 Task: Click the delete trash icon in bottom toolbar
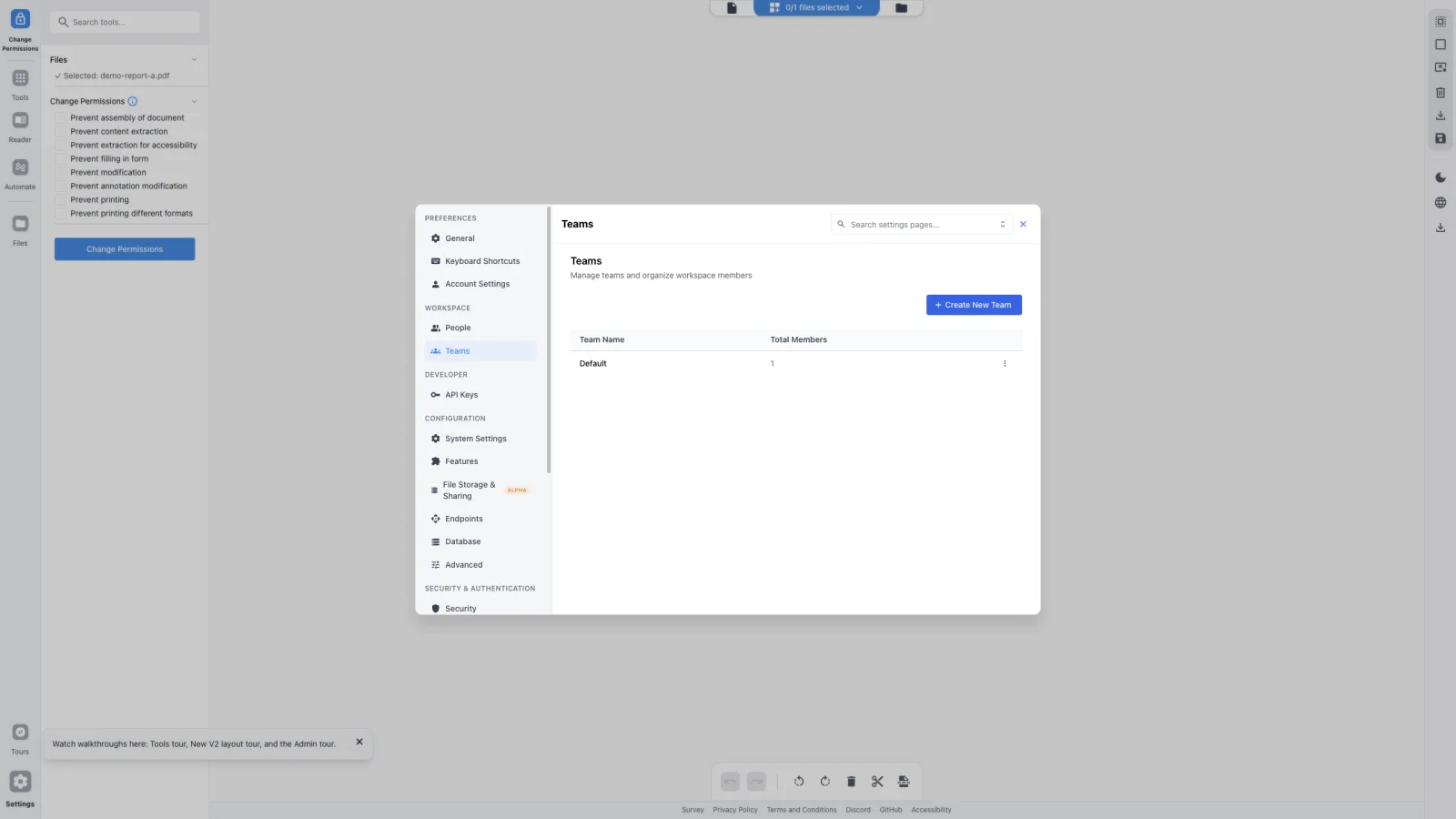pyautogui.click(x=851, y=782)
